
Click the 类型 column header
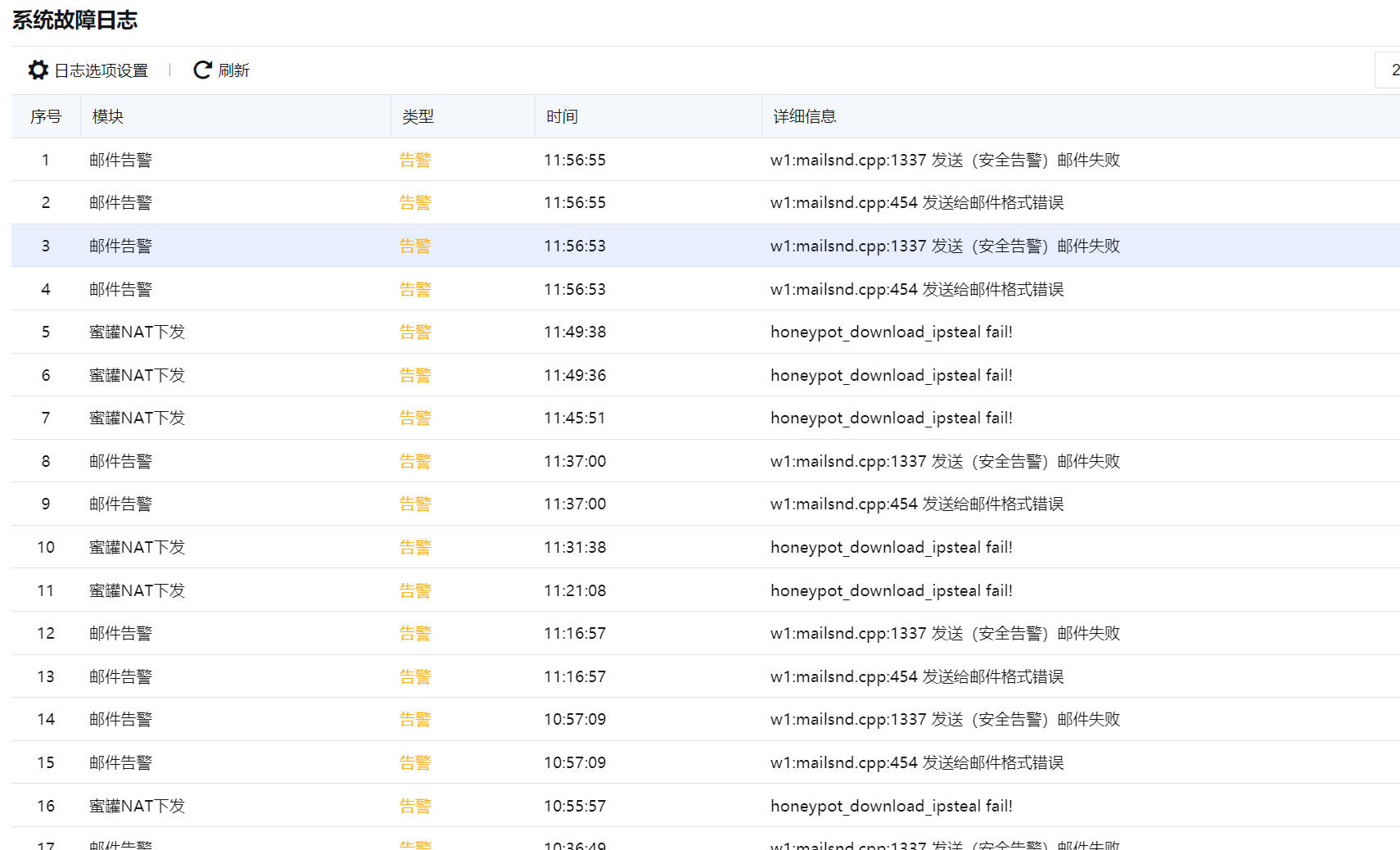[418, 116]
